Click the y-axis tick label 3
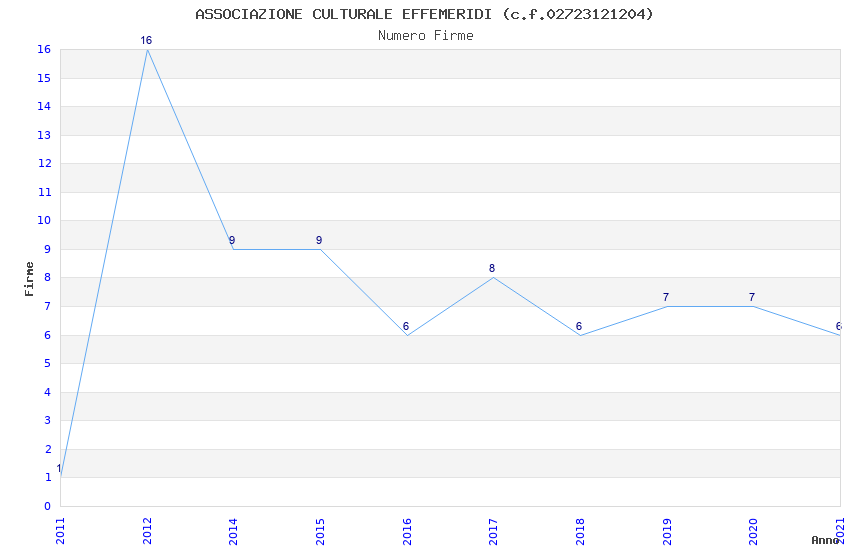 click(48, 420)
